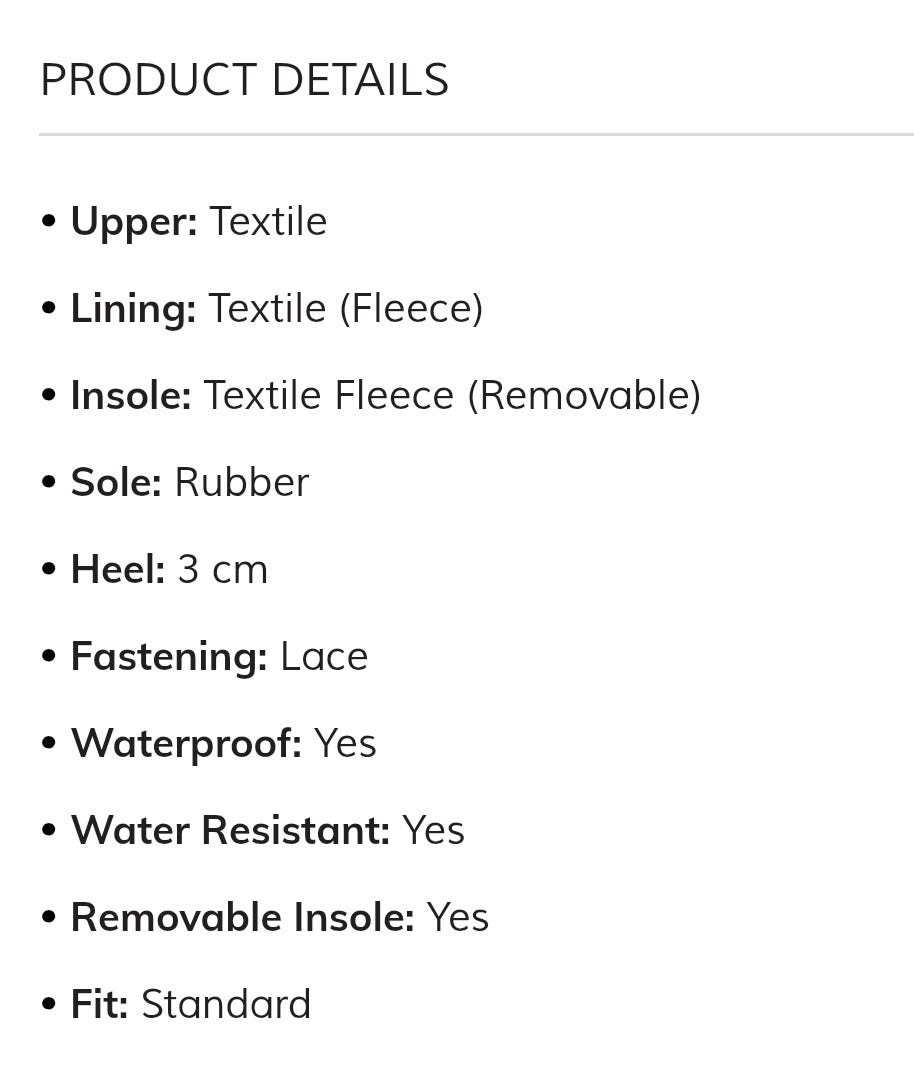Select the Lace fastening value
The height and width of the screenshot is (1085, 914).
(324, 657)
